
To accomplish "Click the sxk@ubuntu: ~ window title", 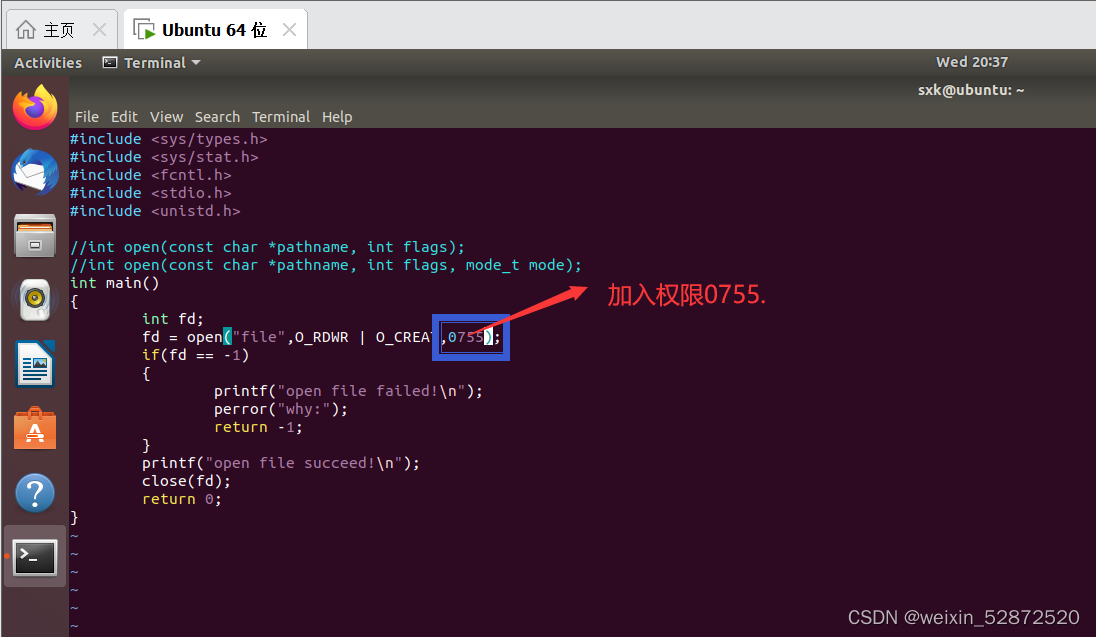I will click(971, 90).
